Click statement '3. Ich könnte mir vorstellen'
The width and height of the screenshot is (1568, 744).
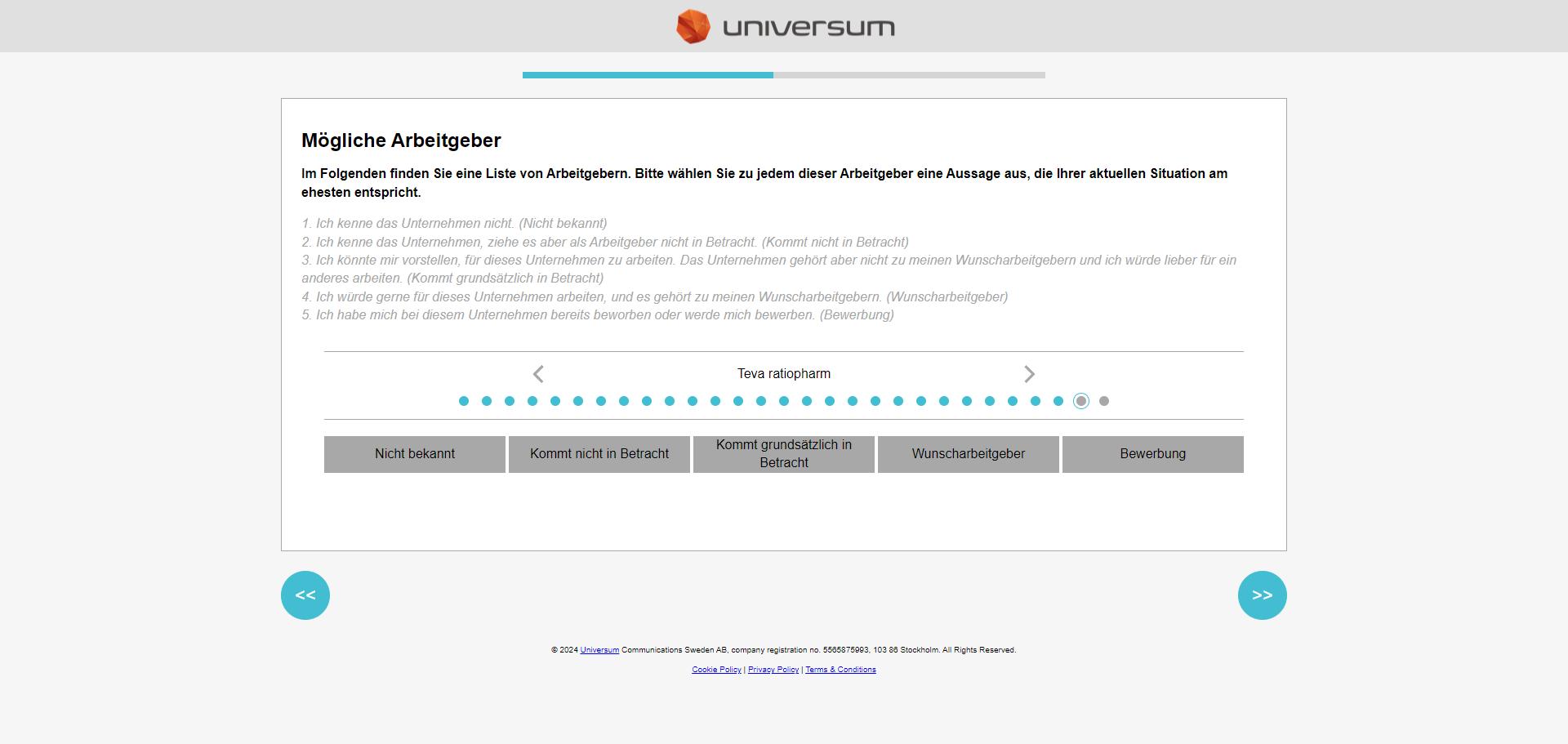pyautogui.click(x=769, y=270)
